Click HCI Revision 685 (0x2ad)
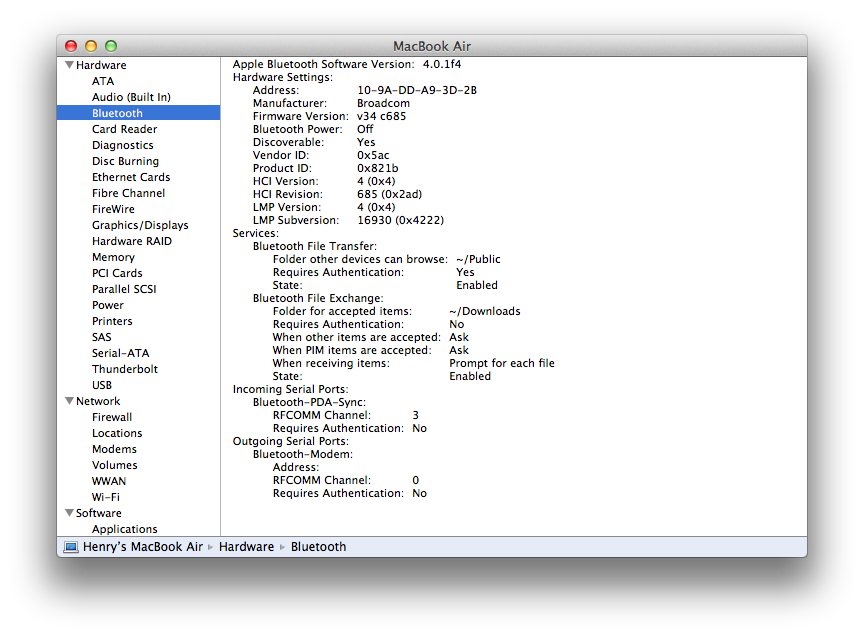This screenshot has height=636, width=864. pos(390,194)
